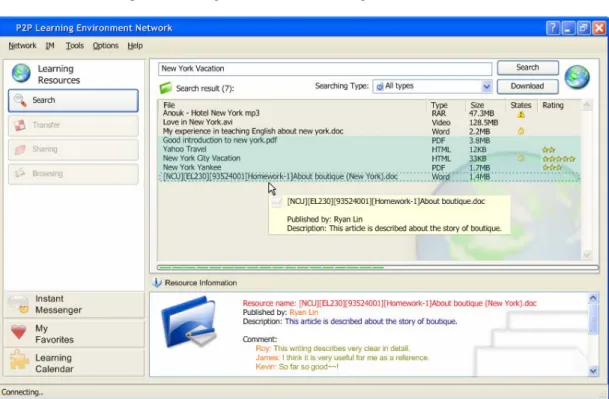Viewport: 609px width, 399px height.
Task: Click the warning state icon on Anouk row
Action: pyautogui.click(x=521, y=114)
